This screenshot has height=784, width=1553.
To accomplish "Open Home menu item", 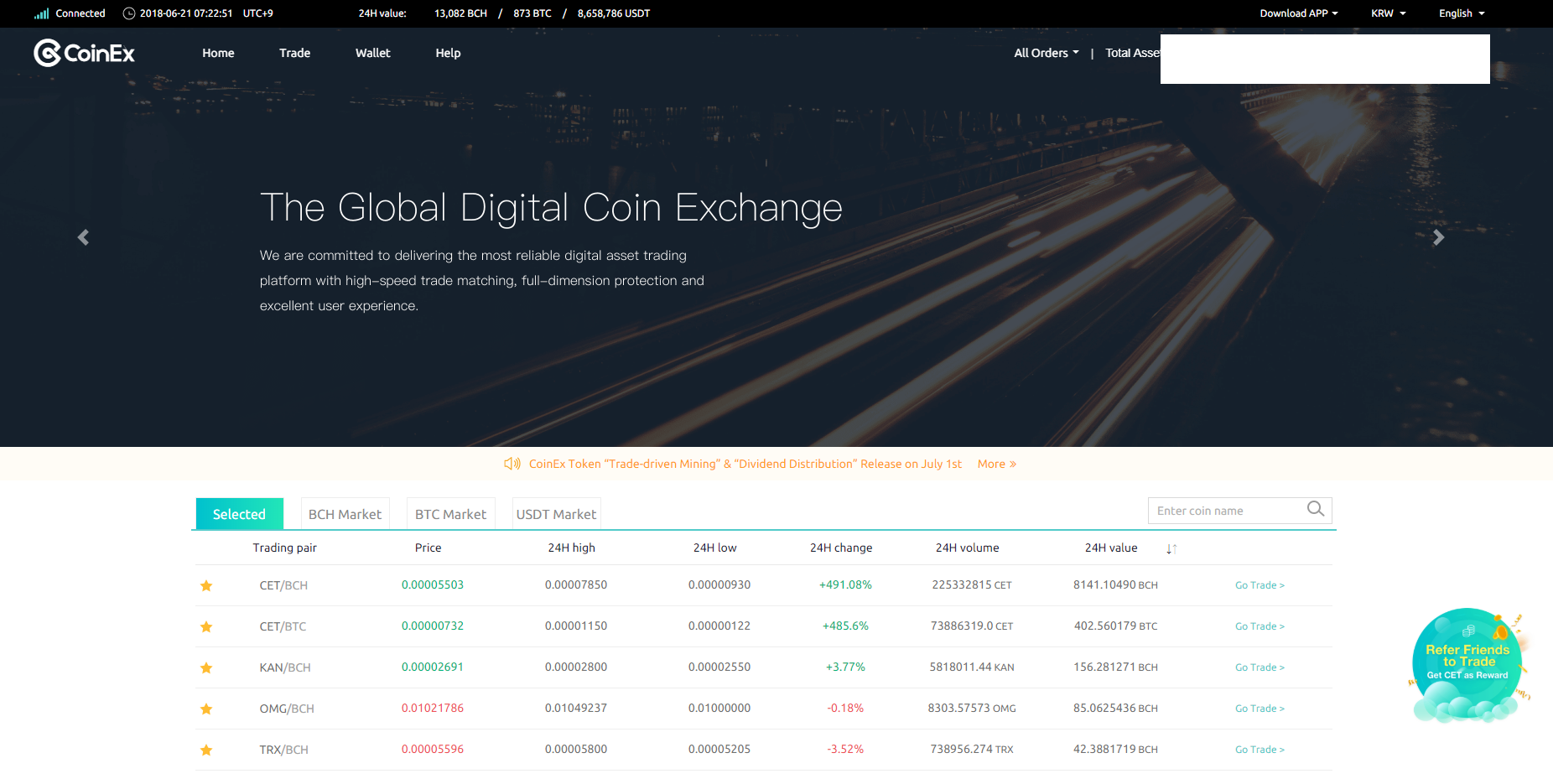I will pos(218,53).
